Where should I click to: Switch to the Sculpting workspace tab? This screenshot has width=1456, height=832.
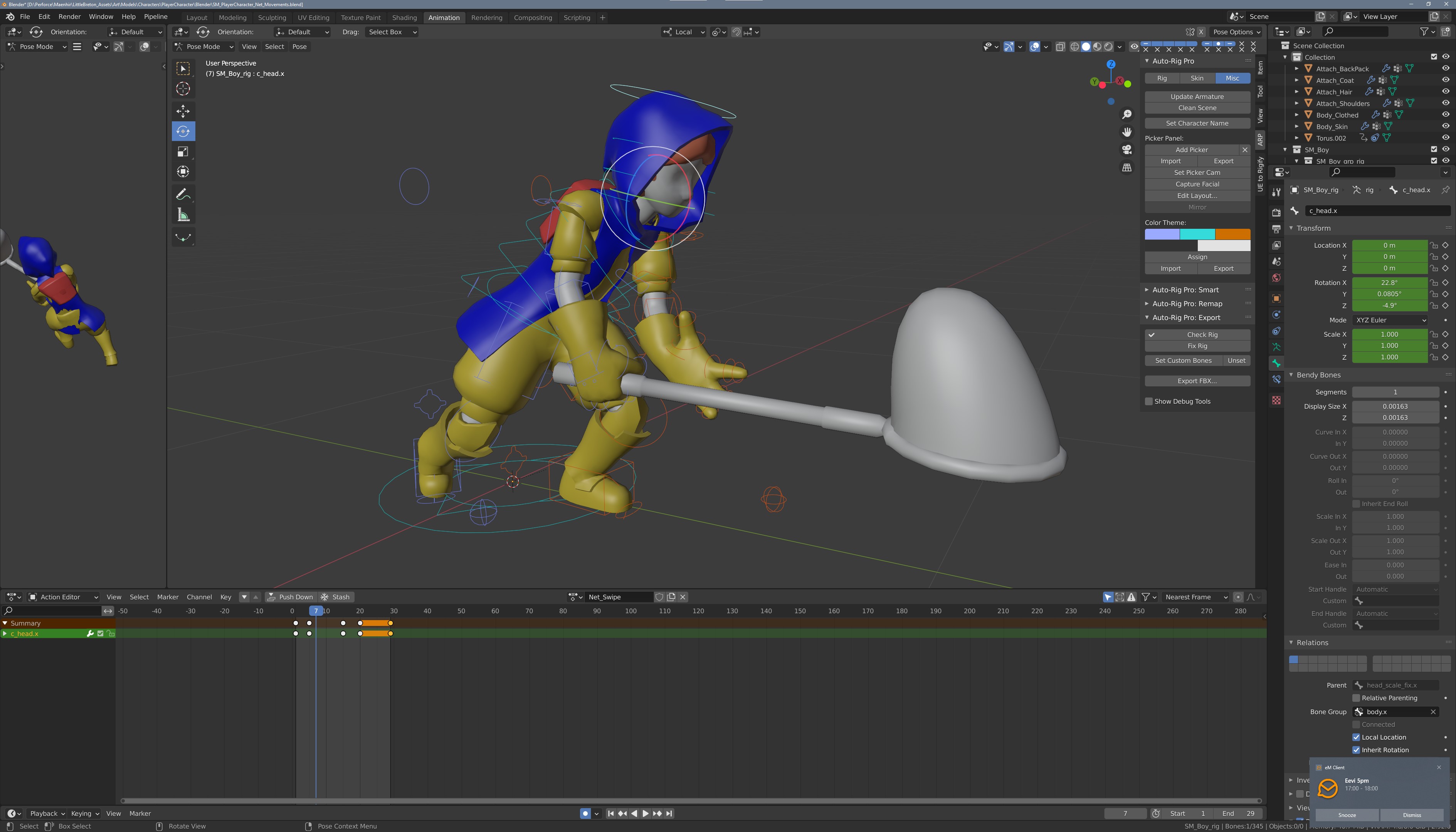[272, 17]
